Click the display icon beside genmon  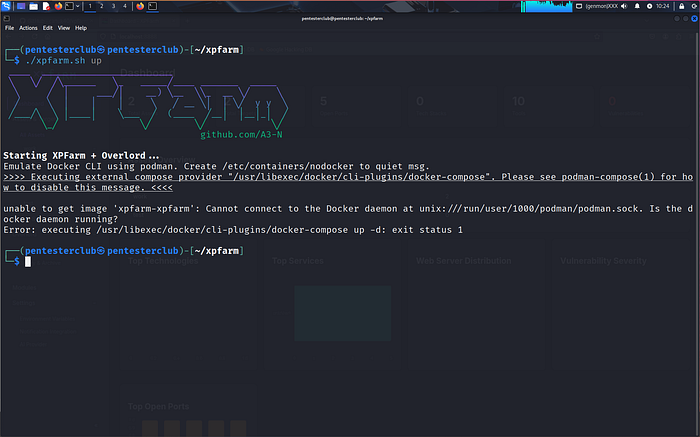coord(579,6)
